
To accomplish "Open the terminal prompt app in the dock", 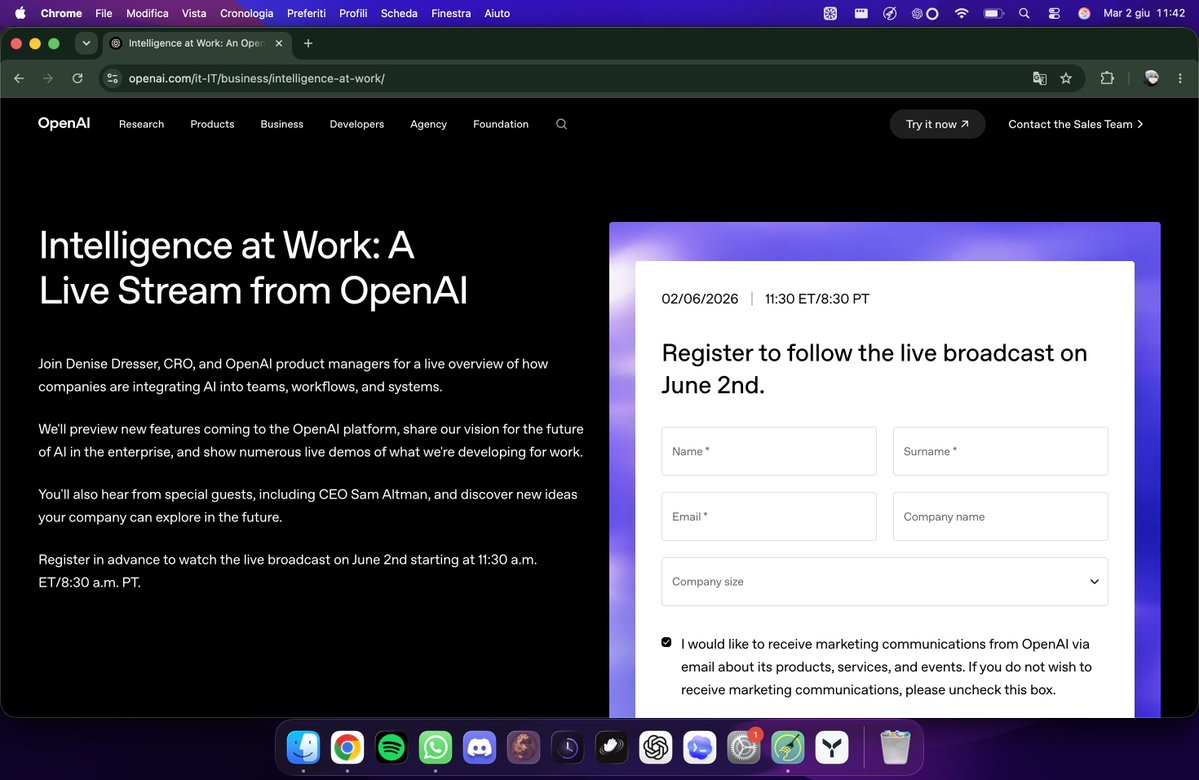I will [x=700, y=747].
